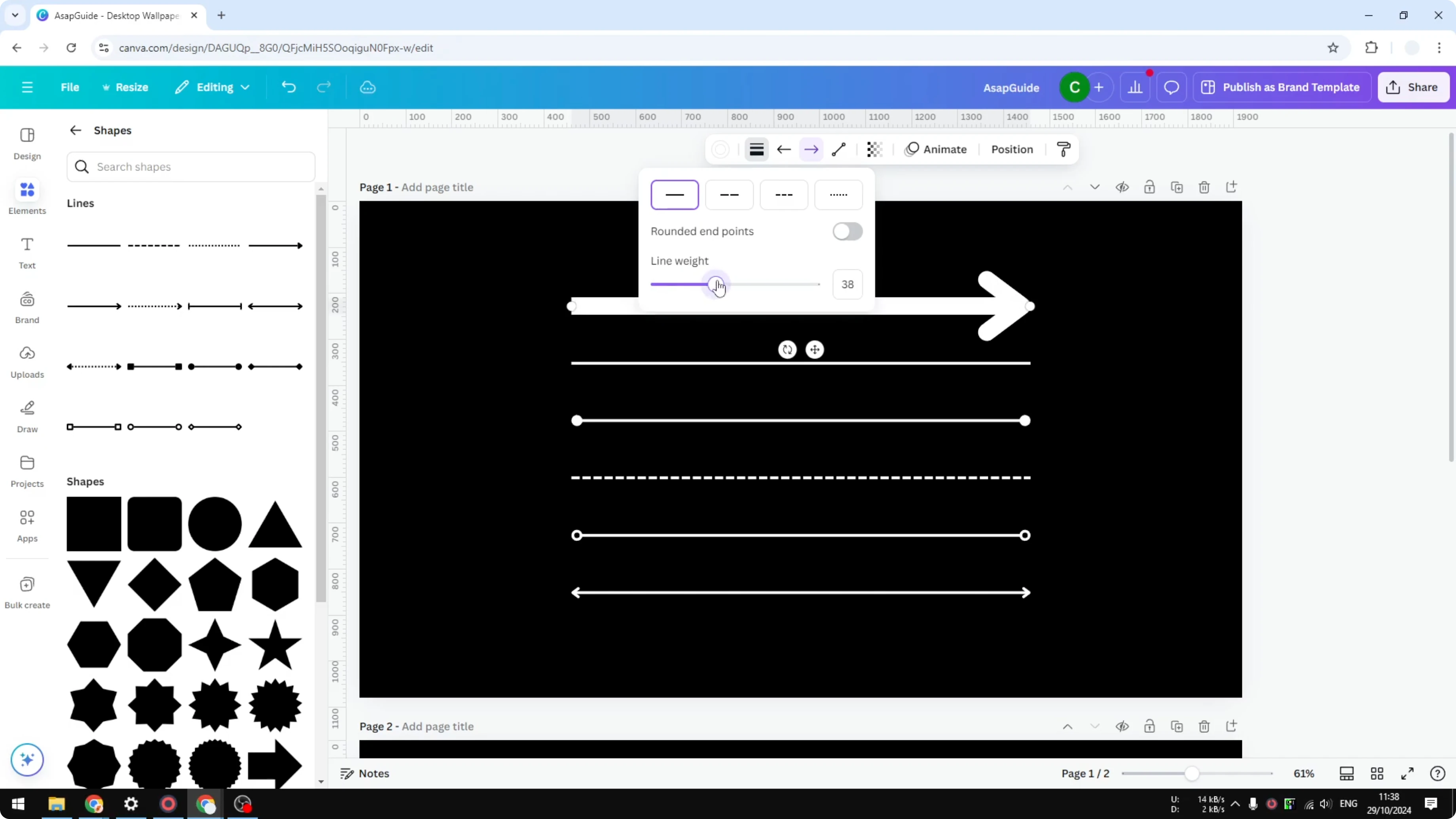
Task: Click the Search shapes input field
Action: tap(190, 167)
